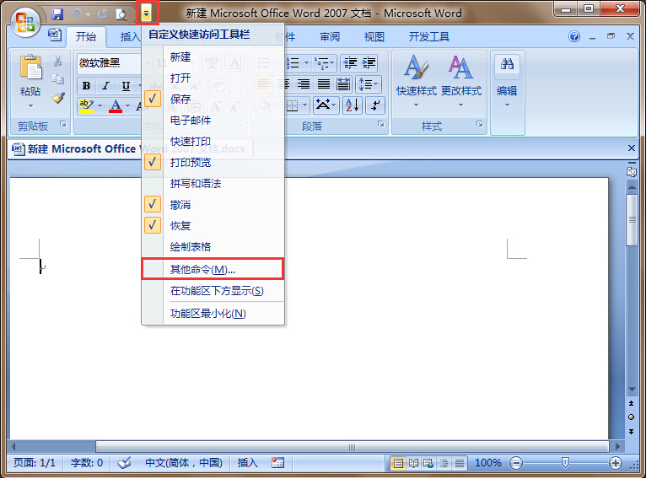The height and width of the screenshot is (478, 647).
Task: Click the zoom slider handle in status bar
Action: click(565, 463)
